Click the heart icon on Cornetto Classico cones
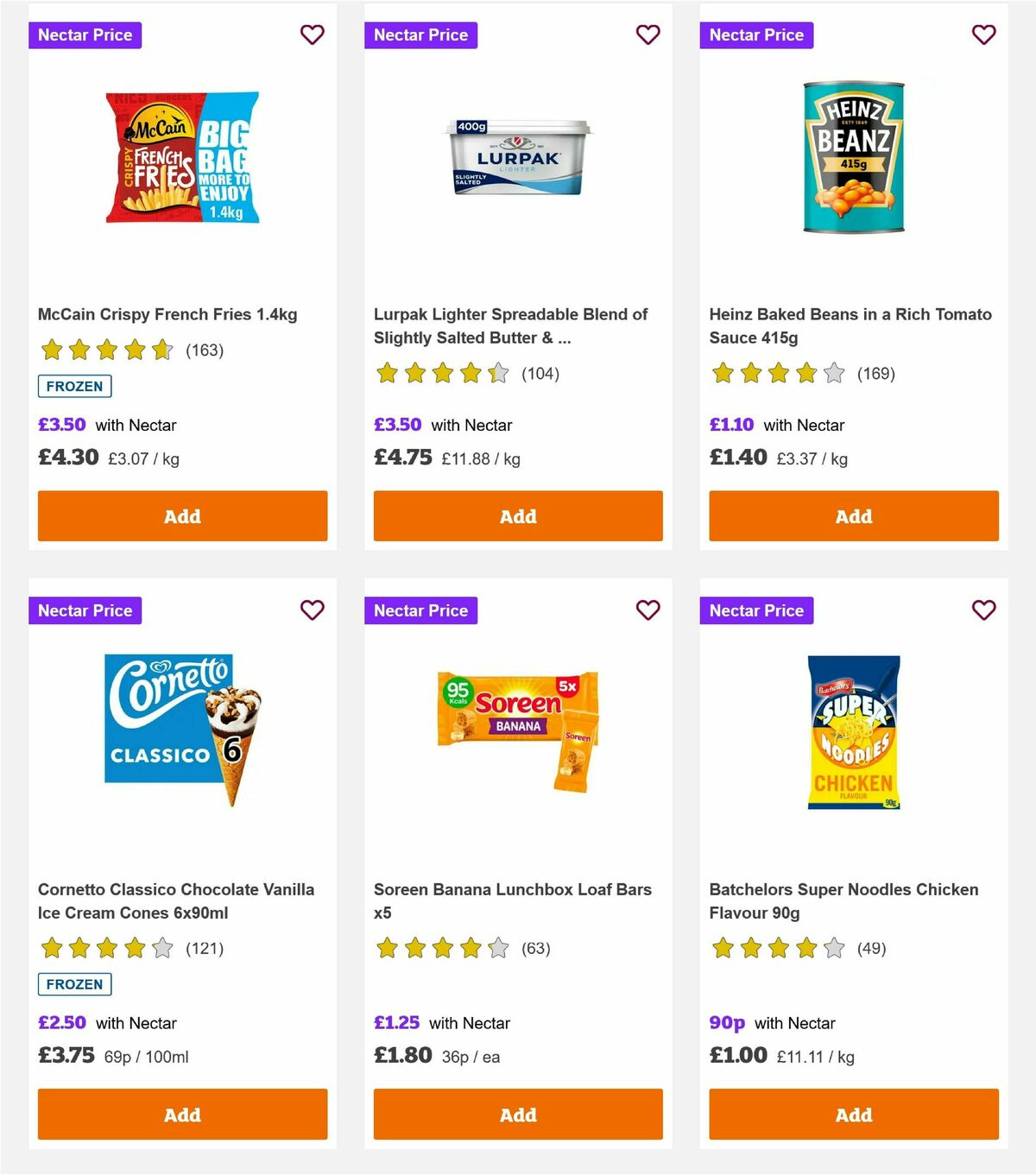 click(x=312, y=610)
